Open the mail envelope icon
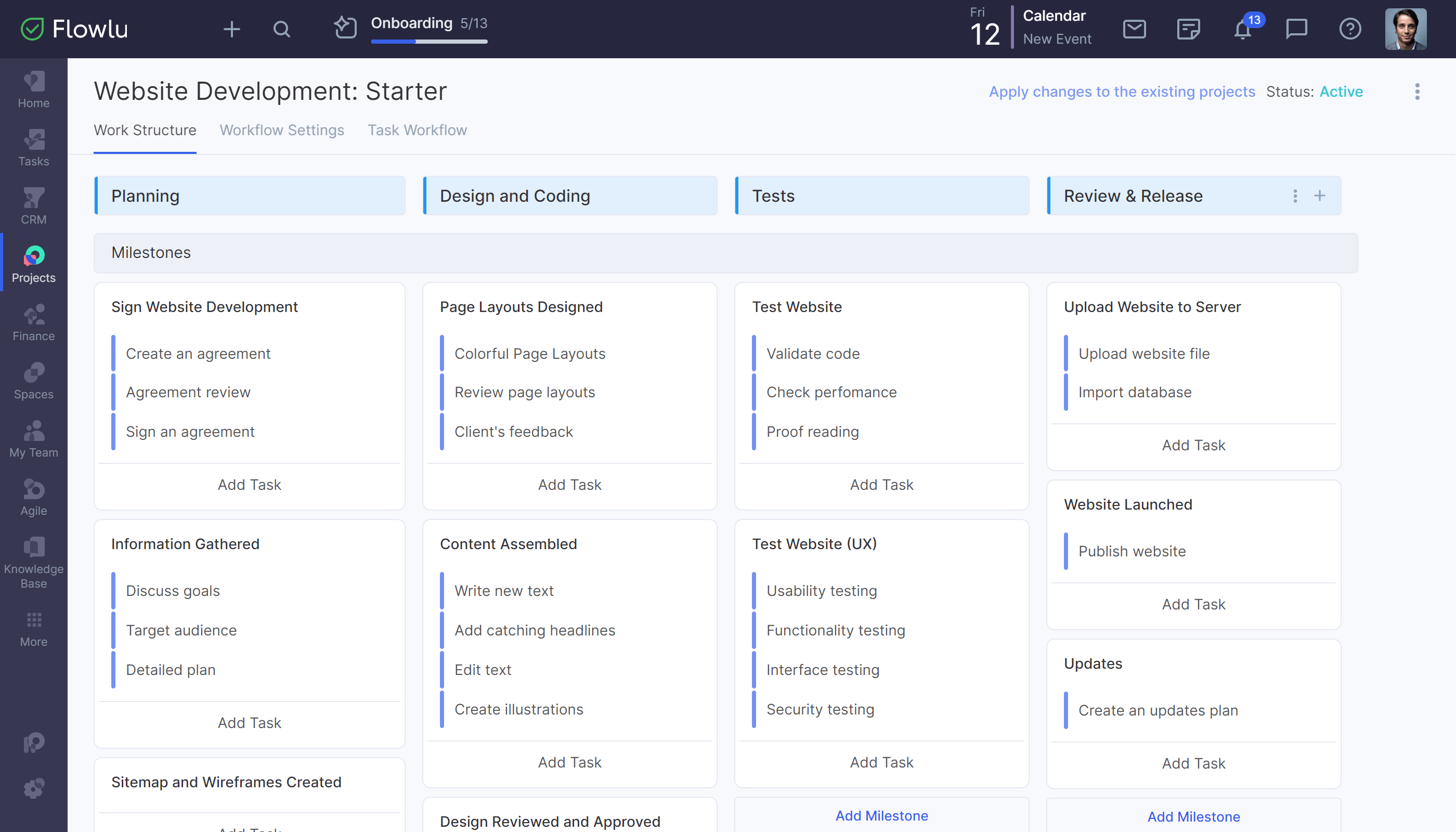 coord(1134,29)
